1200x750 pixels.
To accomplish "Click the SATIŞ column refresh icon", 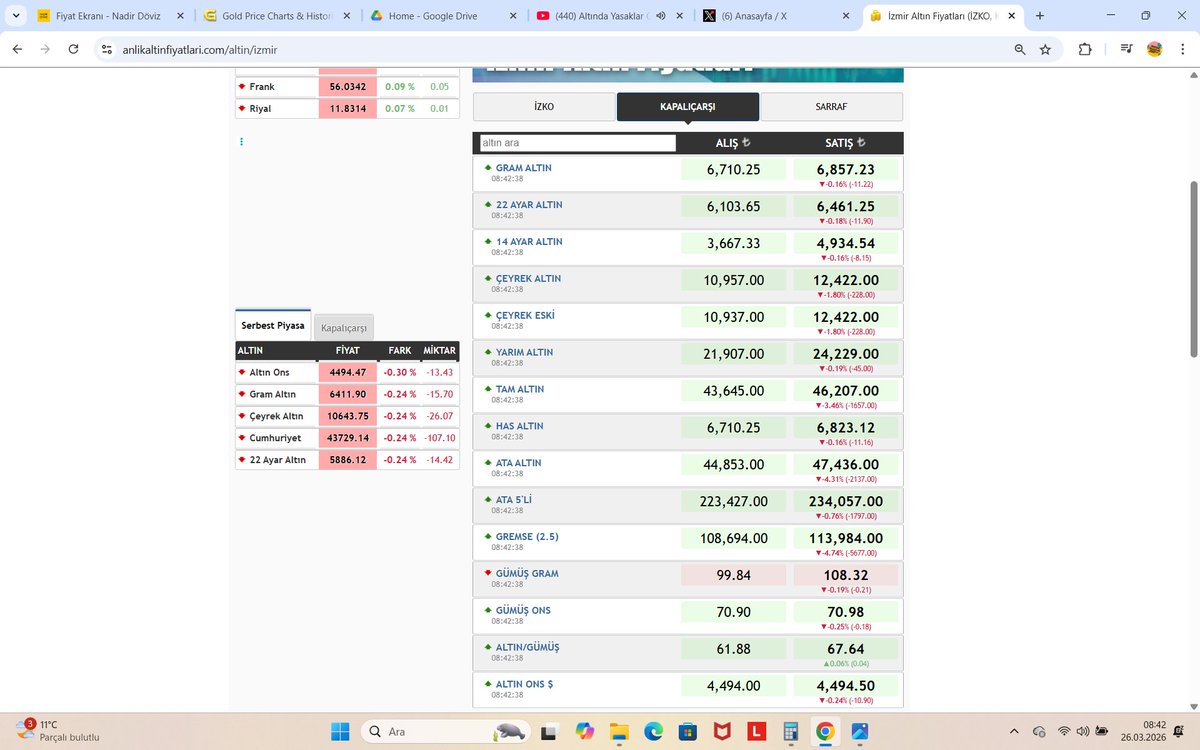I will tap(861, 143).
